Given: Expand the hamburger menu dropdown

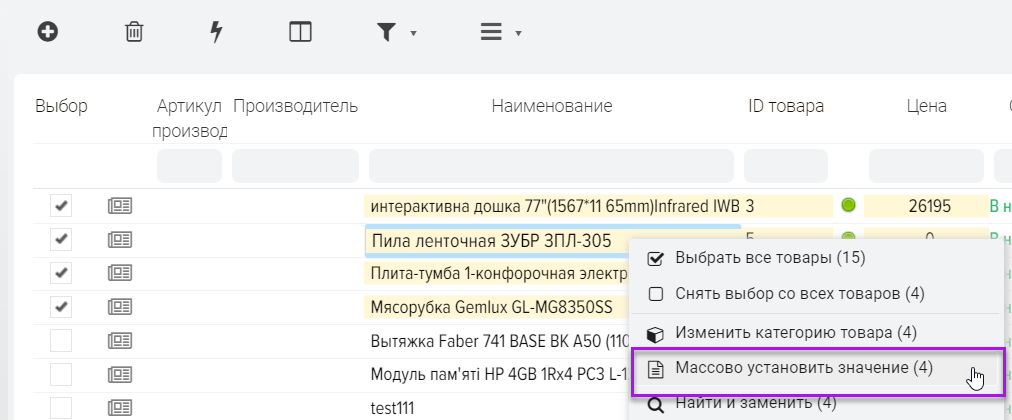Looking at the screenshot, I should [500, 32].
